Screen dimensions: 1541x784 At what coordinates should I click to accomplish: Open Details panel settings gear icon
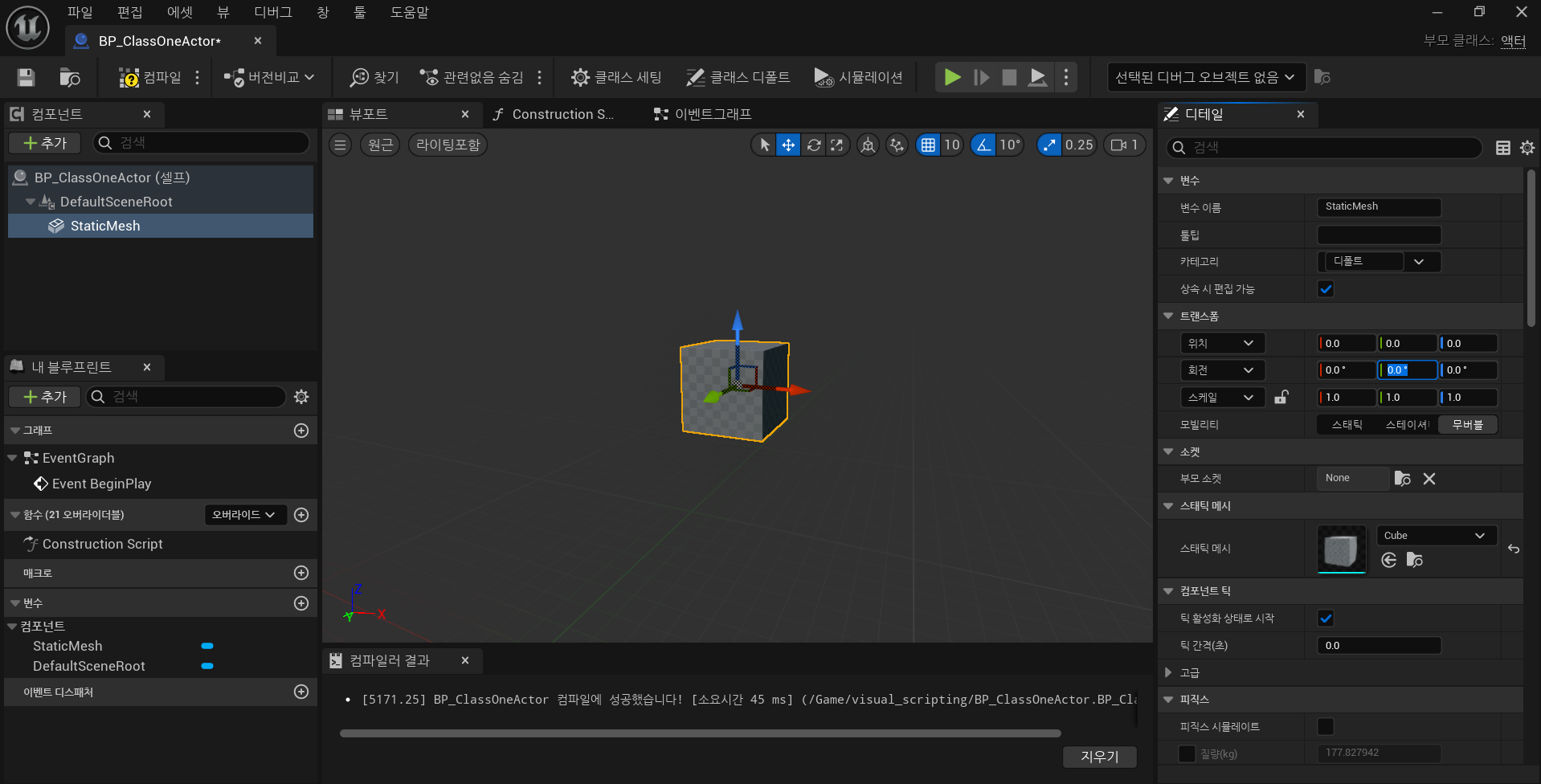(1527, 148)
